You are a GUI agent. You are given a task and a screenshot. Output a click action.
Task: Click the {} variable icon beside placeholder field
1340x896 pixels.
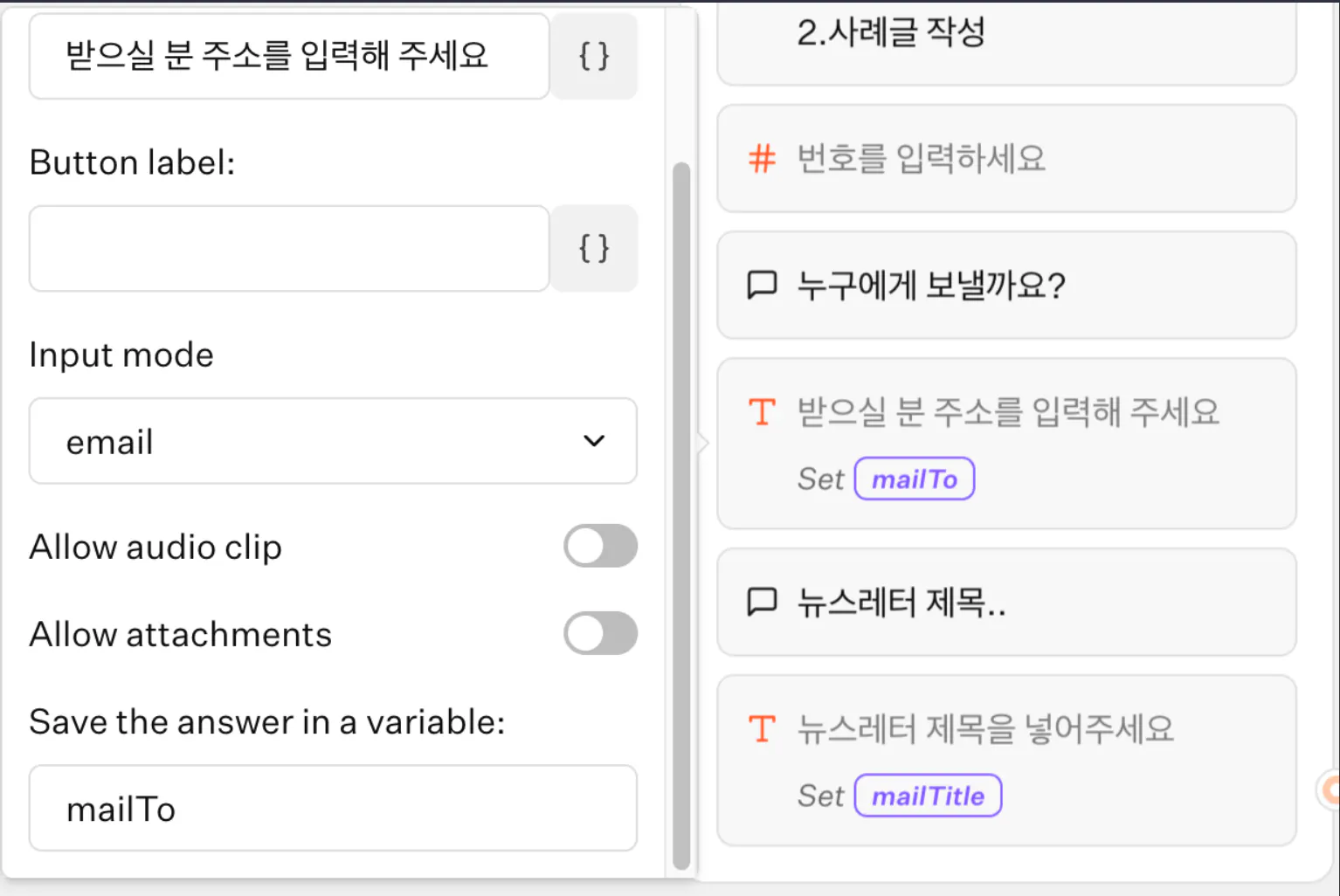tap(594, 55)
